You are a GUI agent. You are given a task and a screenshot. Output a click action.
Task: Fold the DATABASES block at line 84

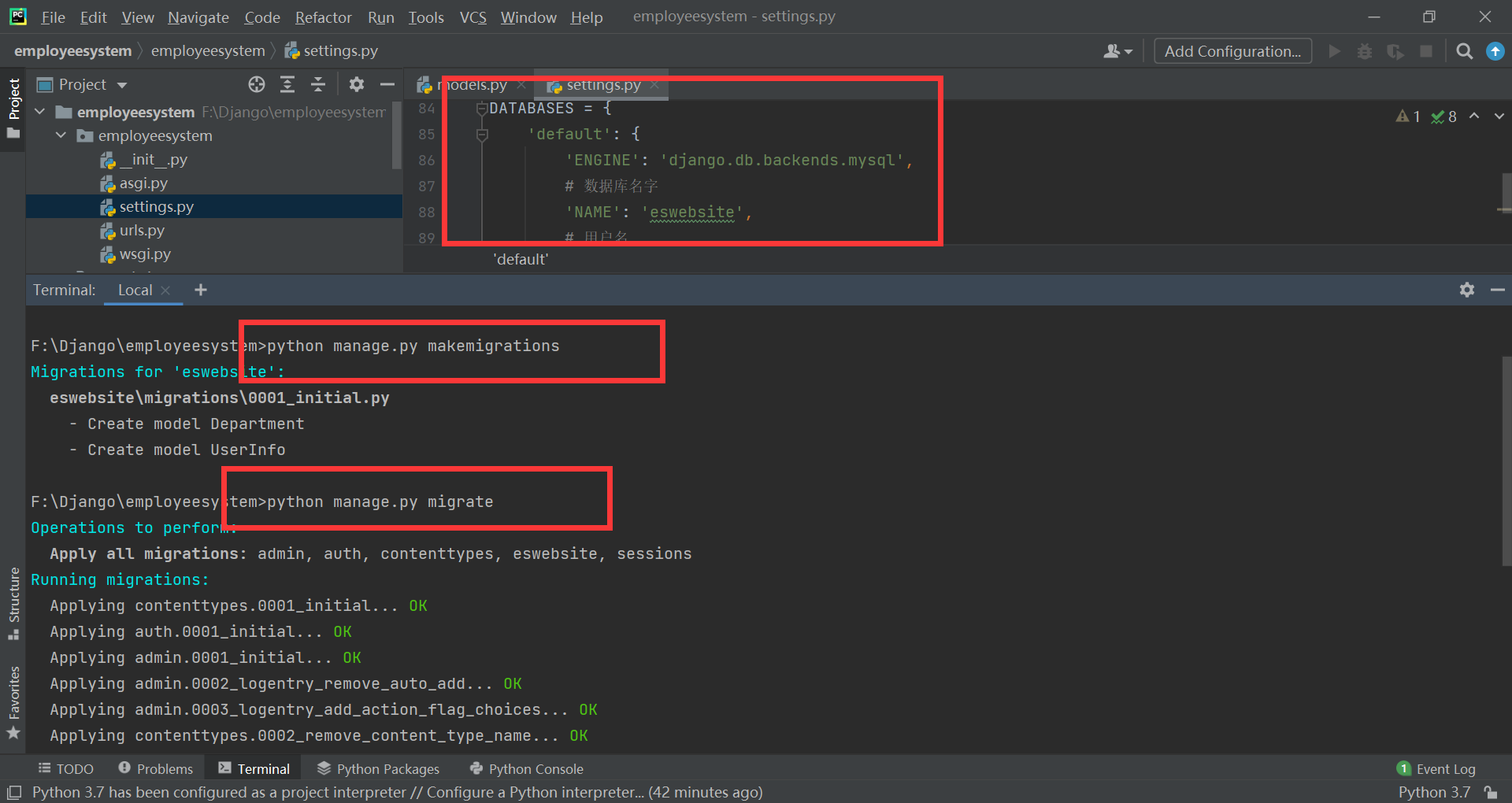(482, 109)
